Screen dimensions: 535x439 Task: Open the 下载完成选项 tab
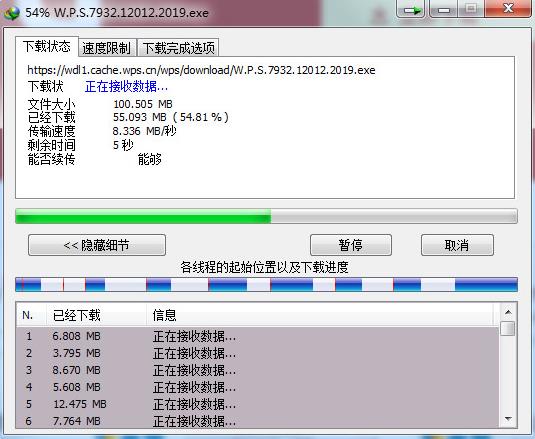point(178,48)
